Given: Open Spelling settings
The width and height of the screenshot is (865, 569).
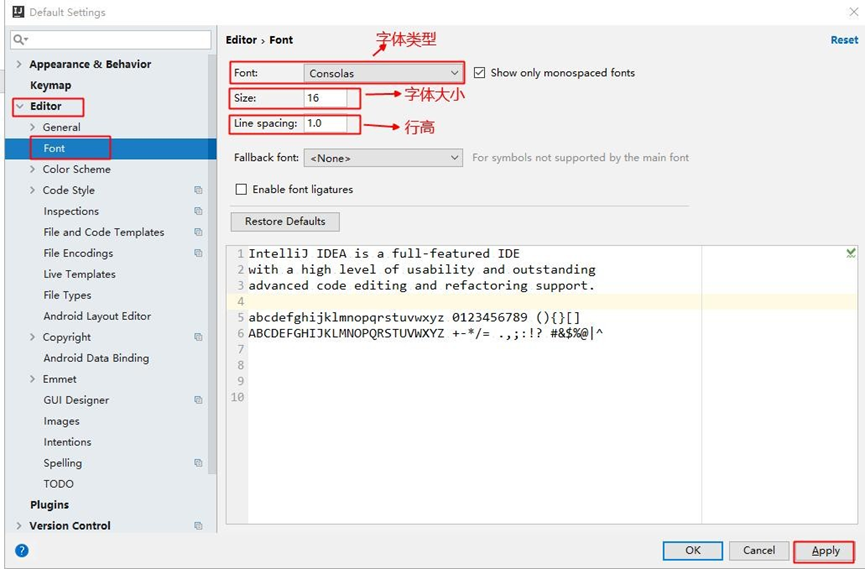Looking at the screenshot, I should [x=62, y=462].
